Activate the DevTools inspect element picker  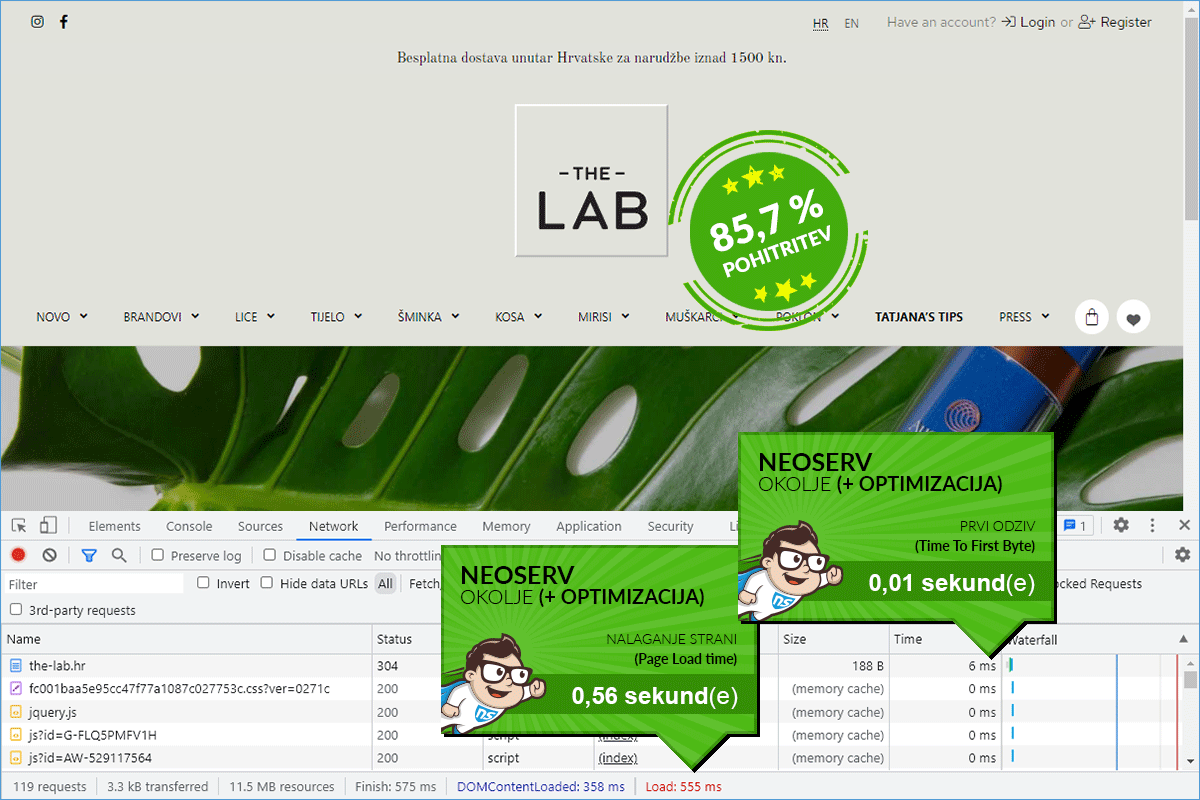[x=19, y=526]
